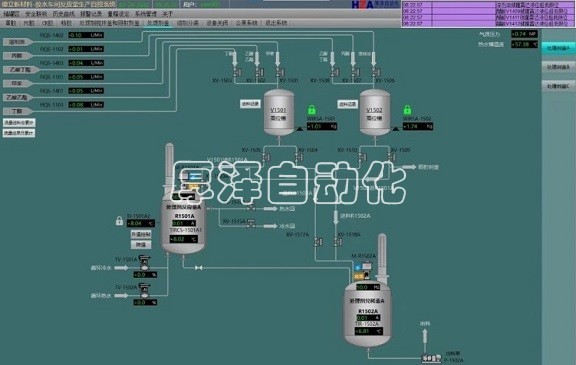Toggle the green lock beside WIRSA-1502
Image resolution: width=576 pixels, height=365 pixels.
407,109
